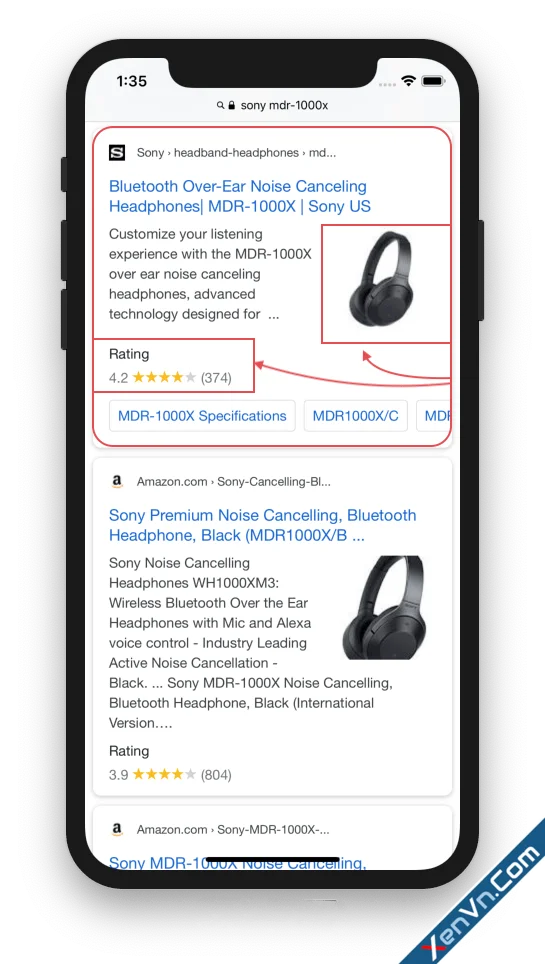Tap the padlock icon in address bar
The width and height of the screenshot is (545, 964).
(231, 105)
